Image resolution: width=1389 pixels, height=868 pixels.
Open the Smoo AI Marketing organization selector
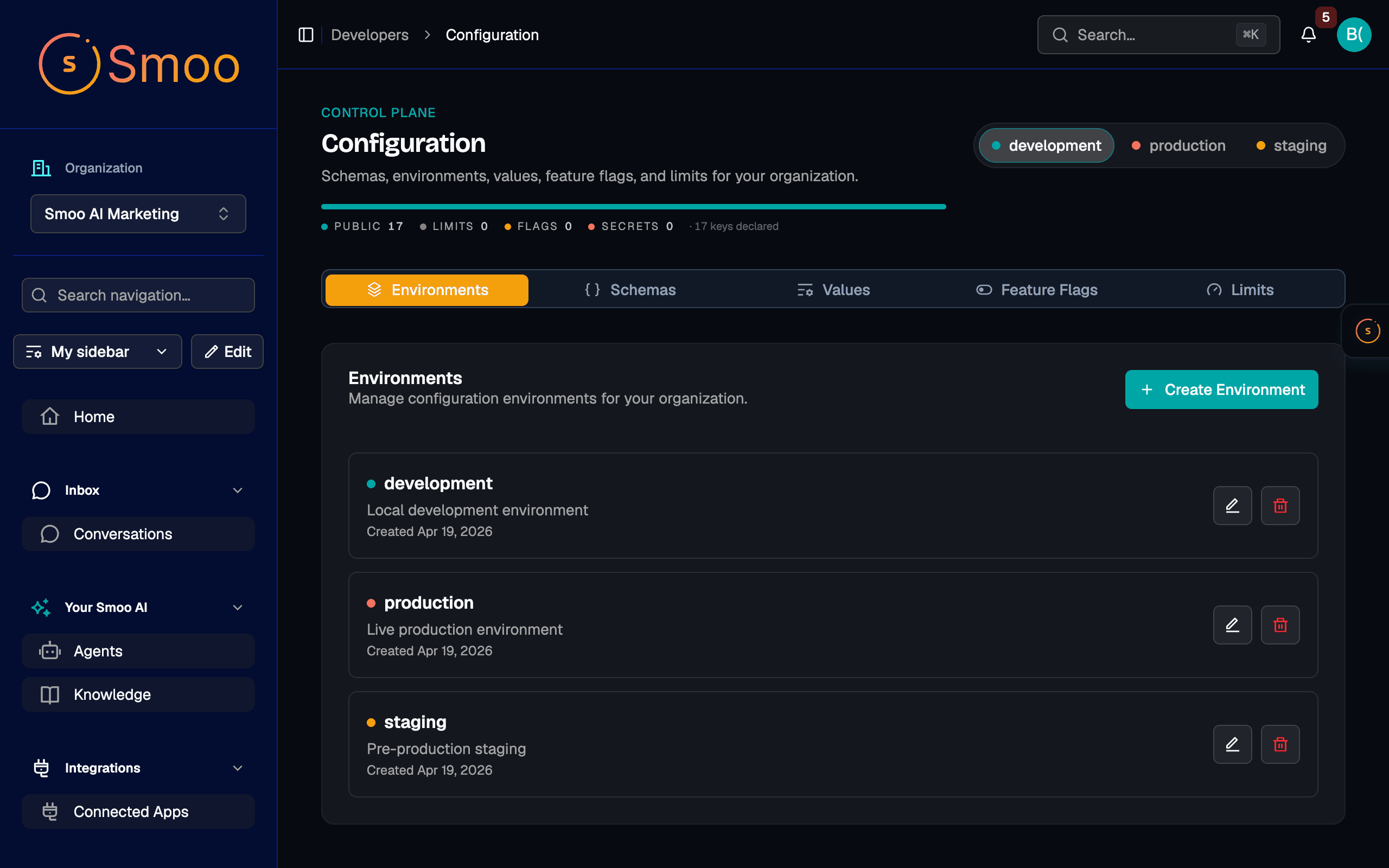[138, 214]
